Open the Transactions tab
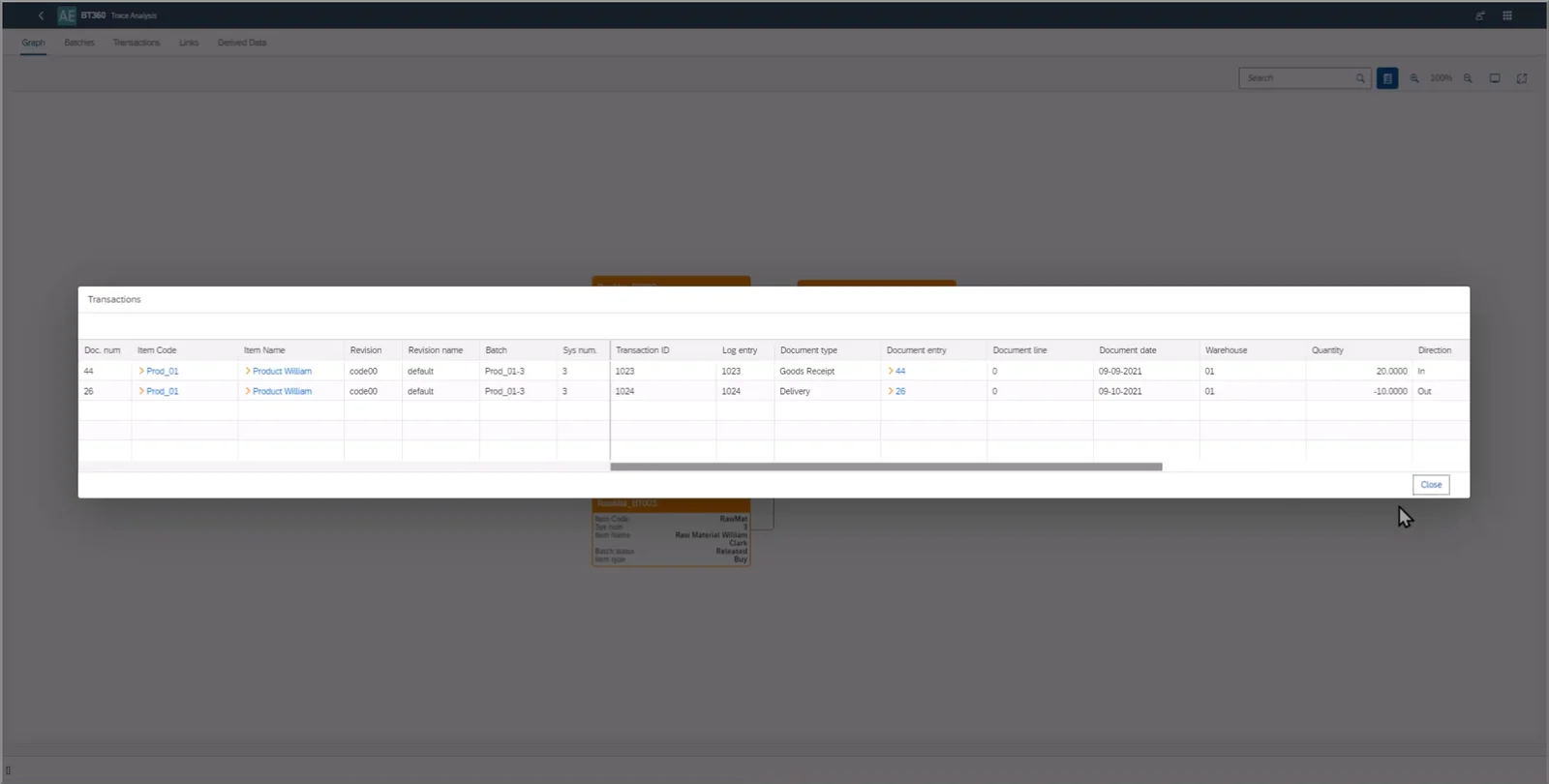1549x784 pixels. (137, 43)
